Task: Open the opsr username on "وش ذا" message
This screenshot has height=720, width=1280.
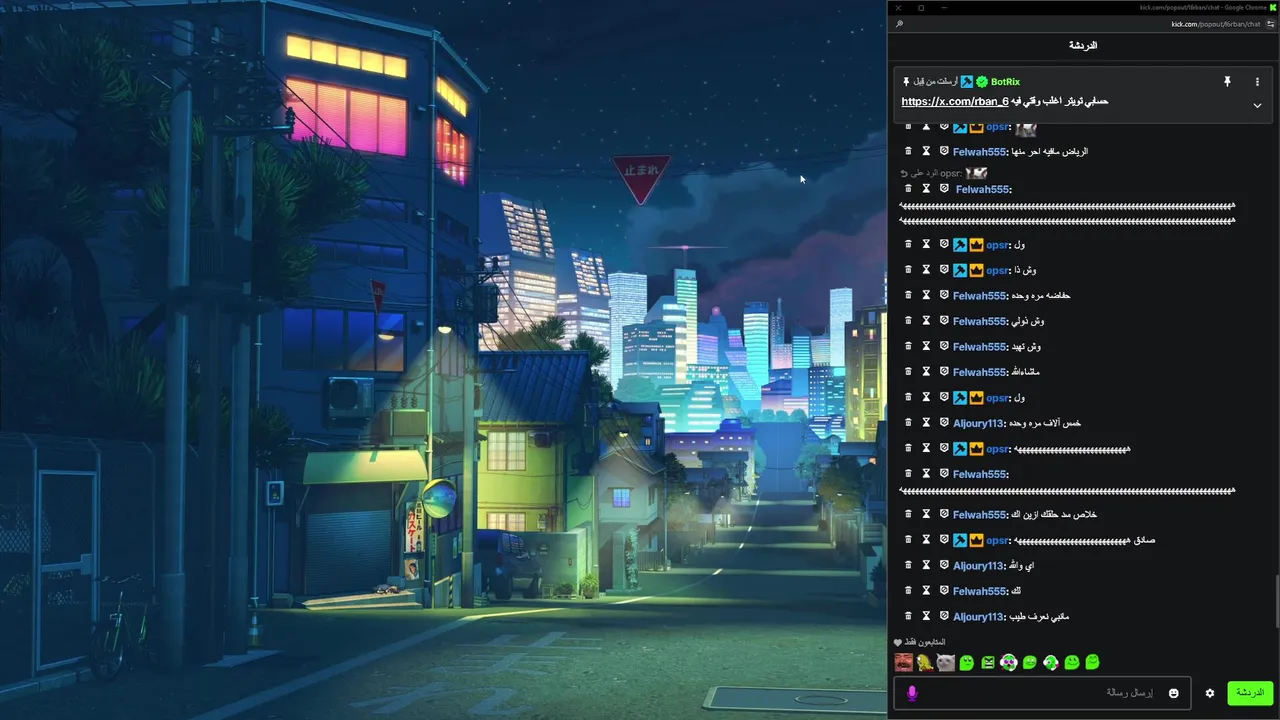Action: [997, 270]
